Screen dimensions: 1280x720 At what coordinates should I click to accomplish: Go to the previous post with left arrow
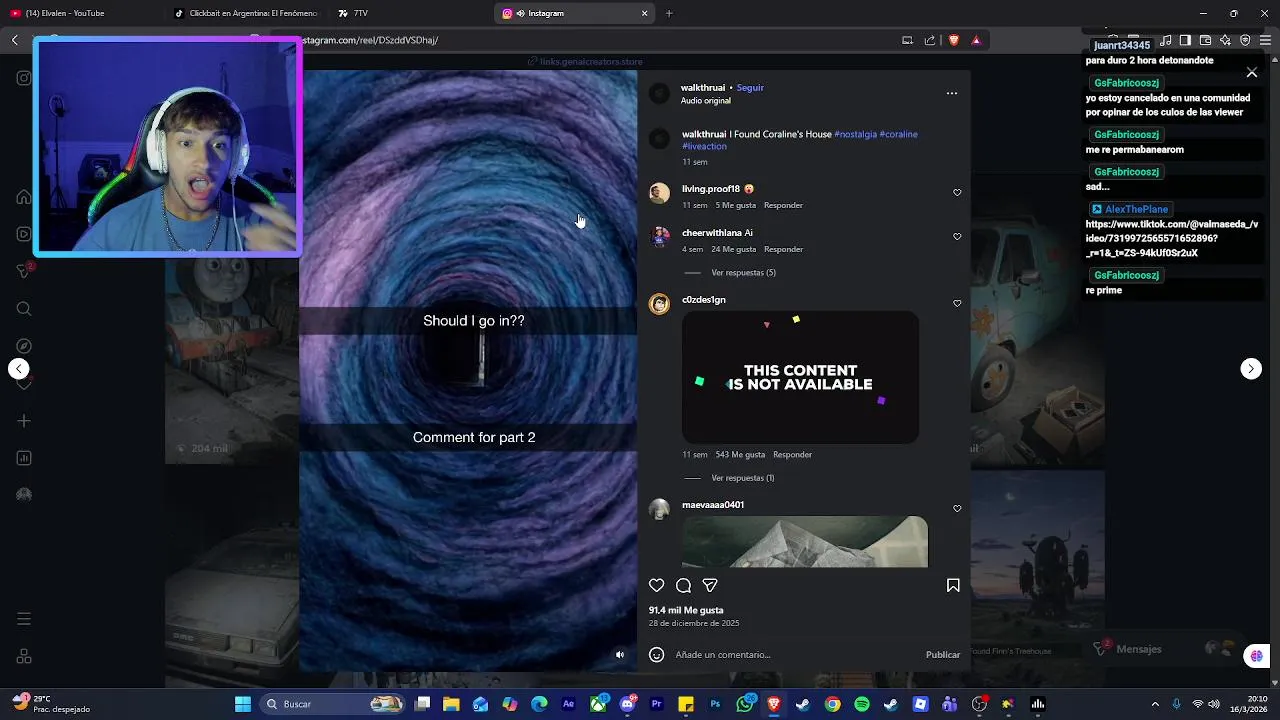pyautogui.click(x=19, y=369)
